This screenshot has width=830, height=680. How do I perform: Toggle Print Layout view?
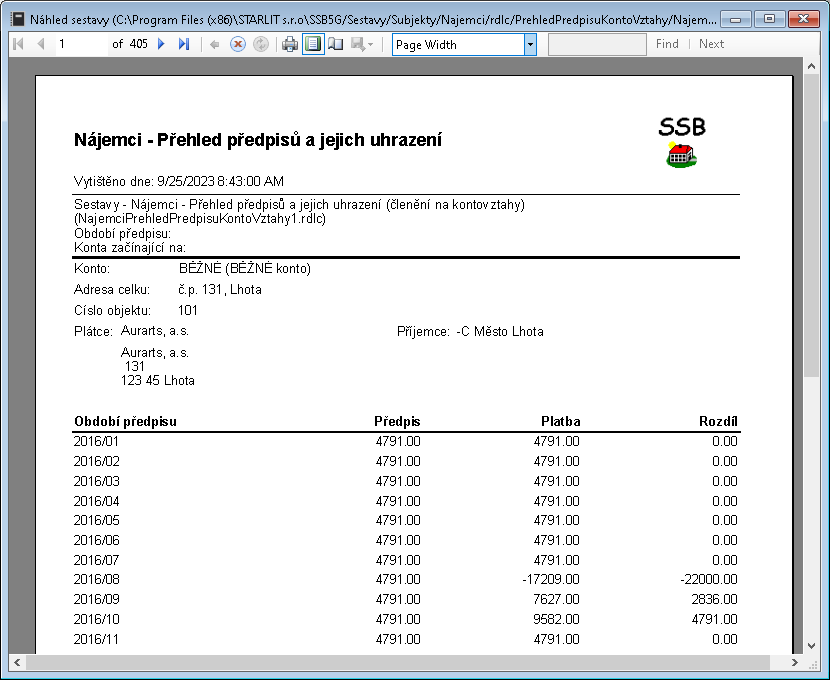coord(313,44)
